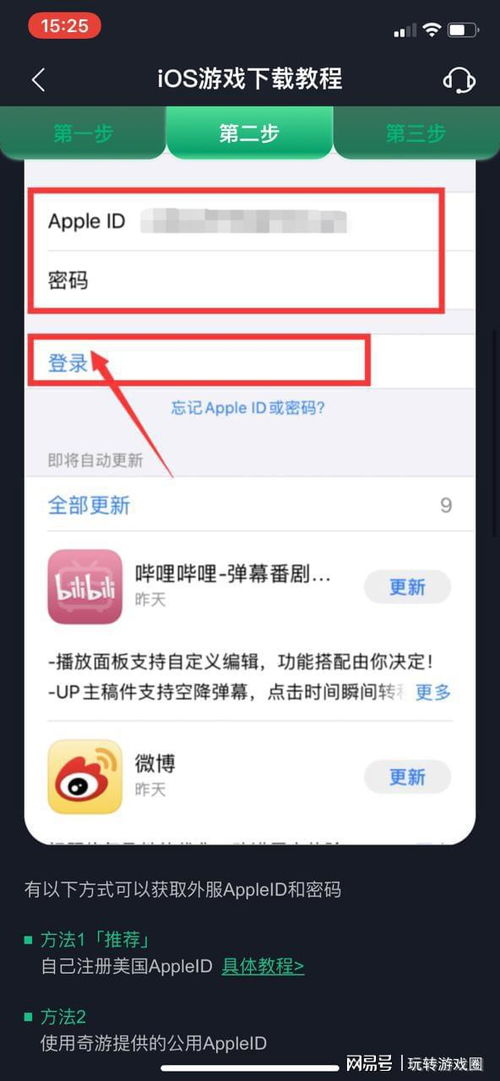Screen dimensions: 500x1081
Task: Expand bilibili notes with 更多
Action: pyautogui.click(x=433, y=691)
